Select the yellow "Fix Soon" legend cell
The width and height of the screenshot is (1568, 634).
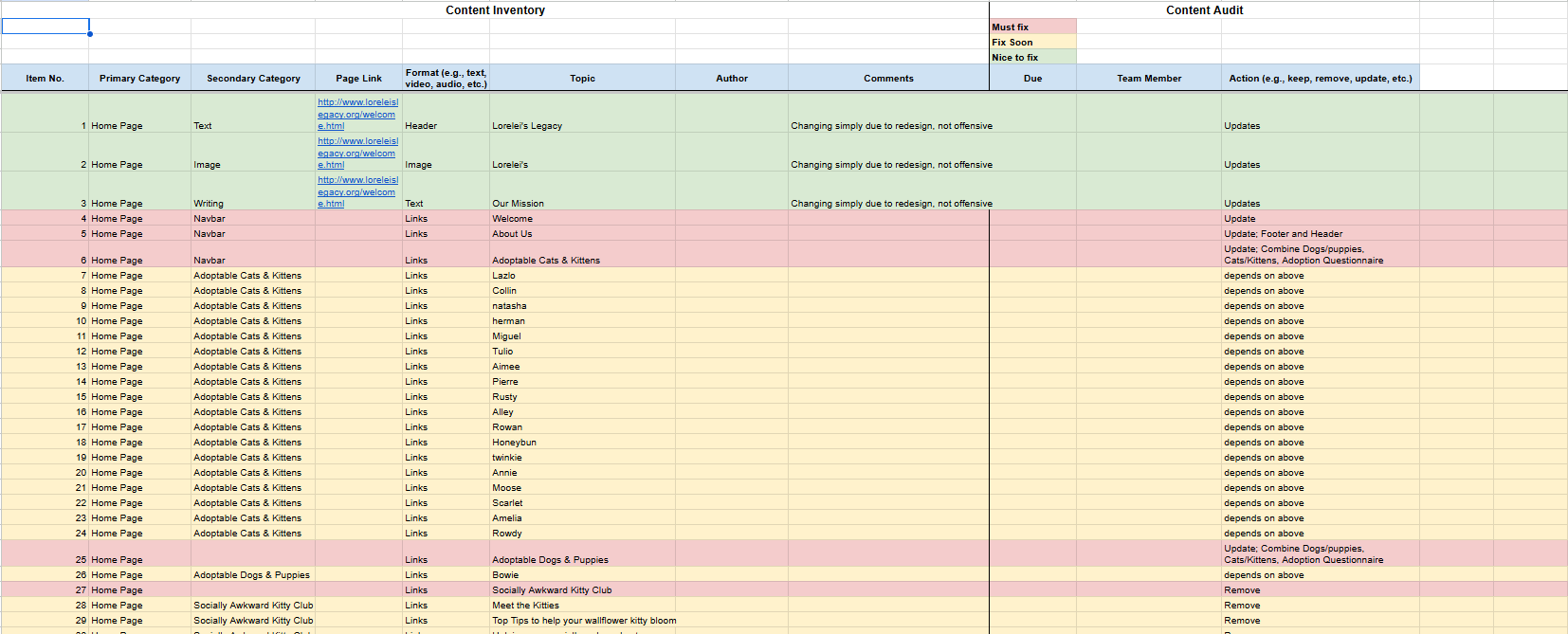pos(1032,42)
